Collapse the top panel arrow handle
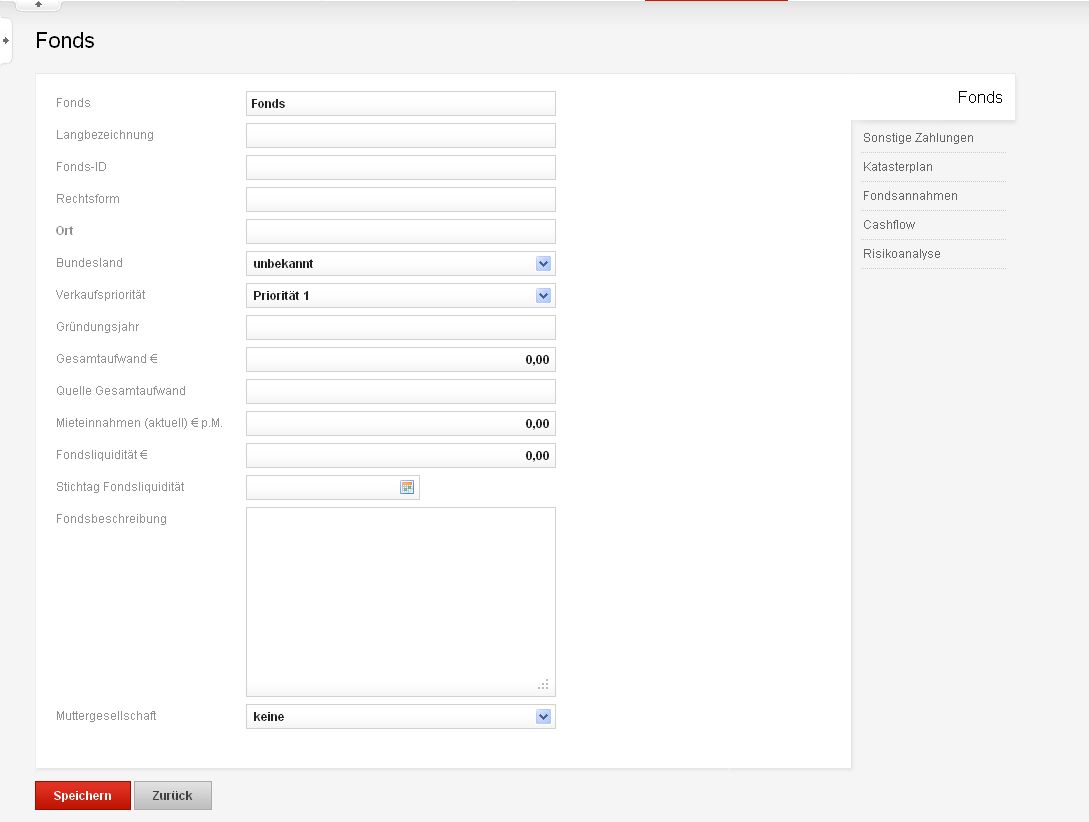This screenshot has width=1089, height=822. point(38,4)
